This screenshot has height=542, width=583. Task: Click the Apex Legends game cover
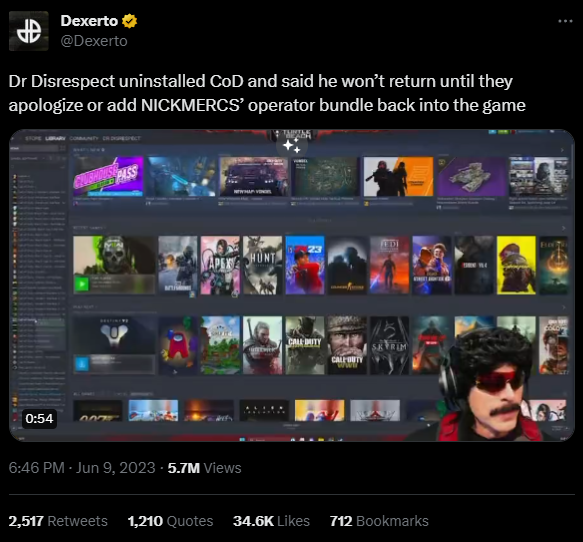[x=220, y=265]
